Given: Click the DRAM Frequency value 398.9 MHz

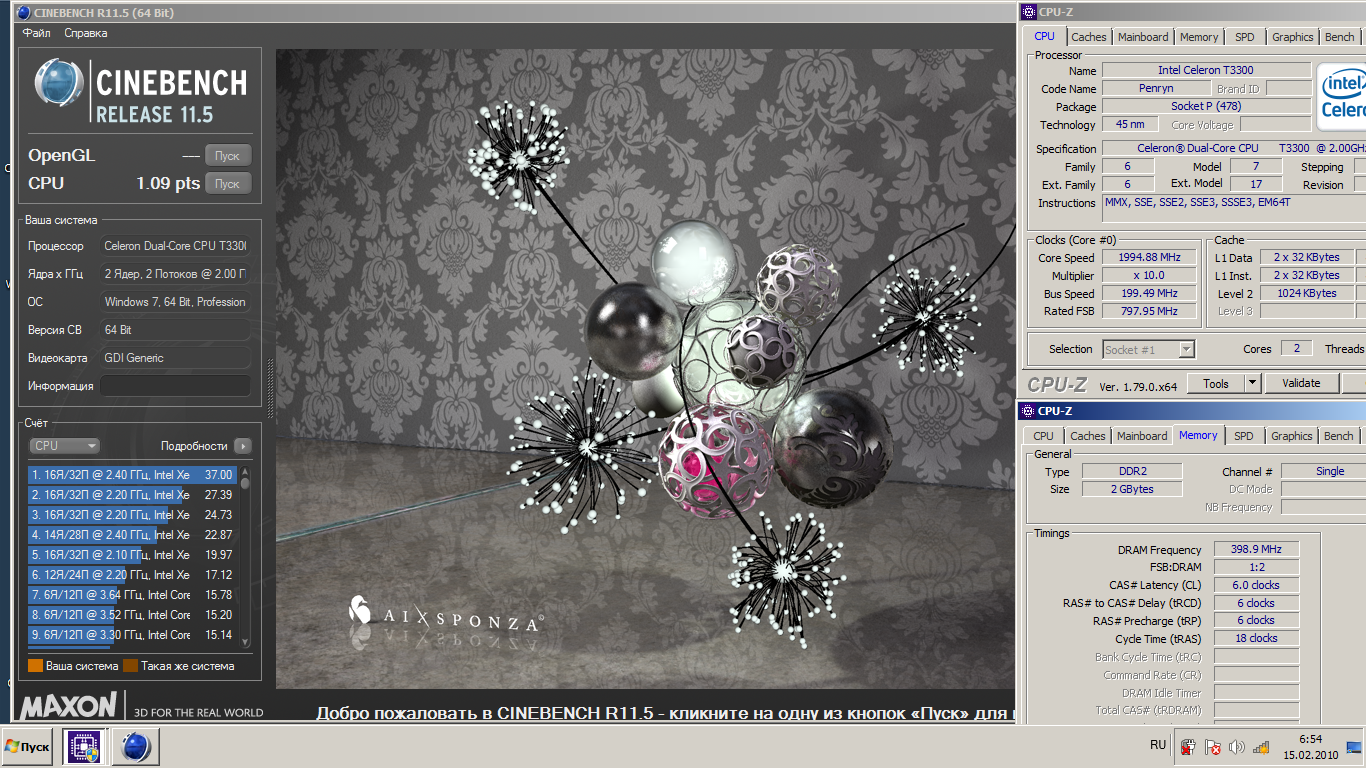Looking at the screenshot, I should click(x=1257, y=549).
